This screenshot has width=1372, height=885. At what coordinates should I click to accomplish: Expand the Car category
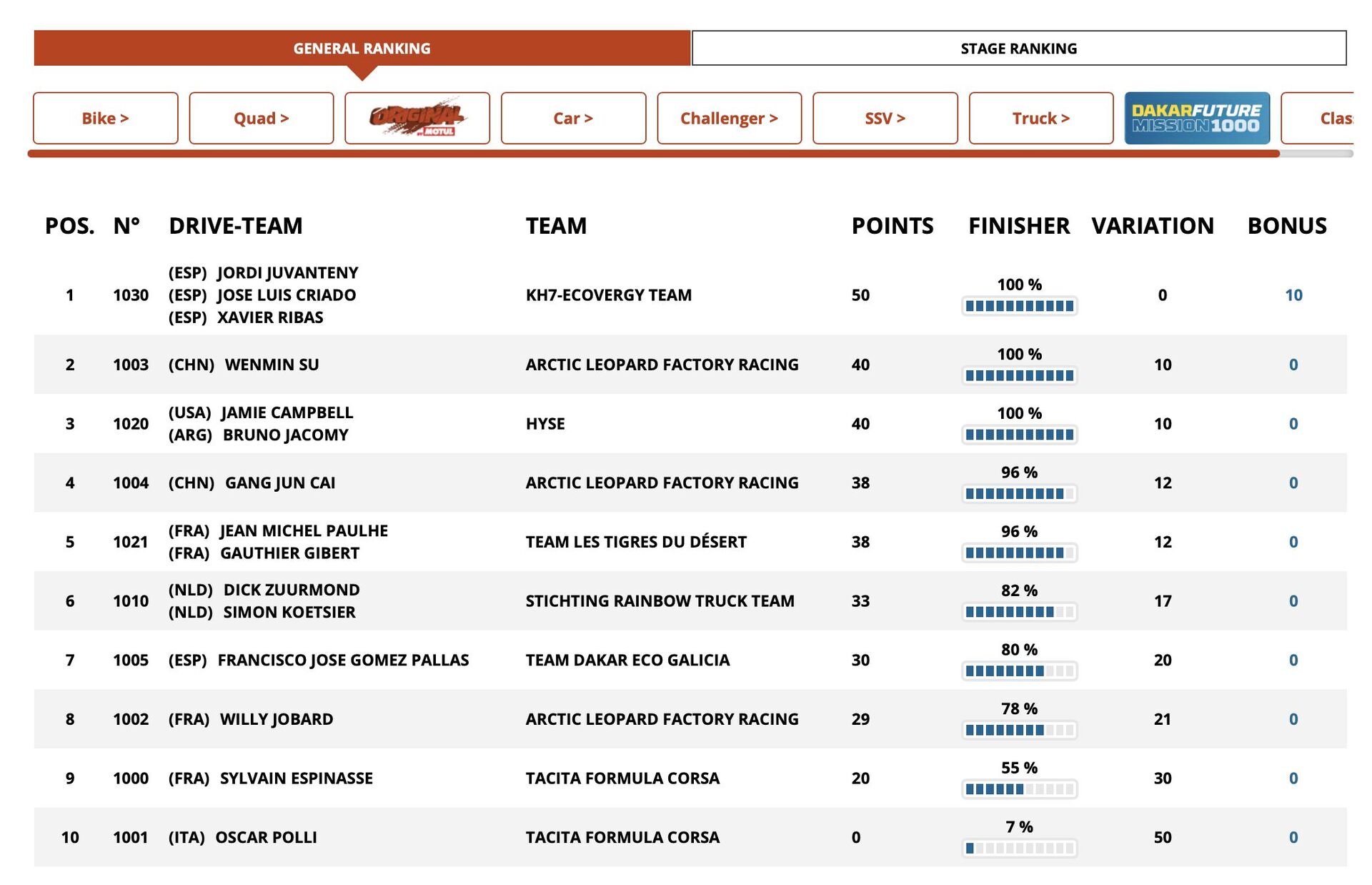[573, 118]
